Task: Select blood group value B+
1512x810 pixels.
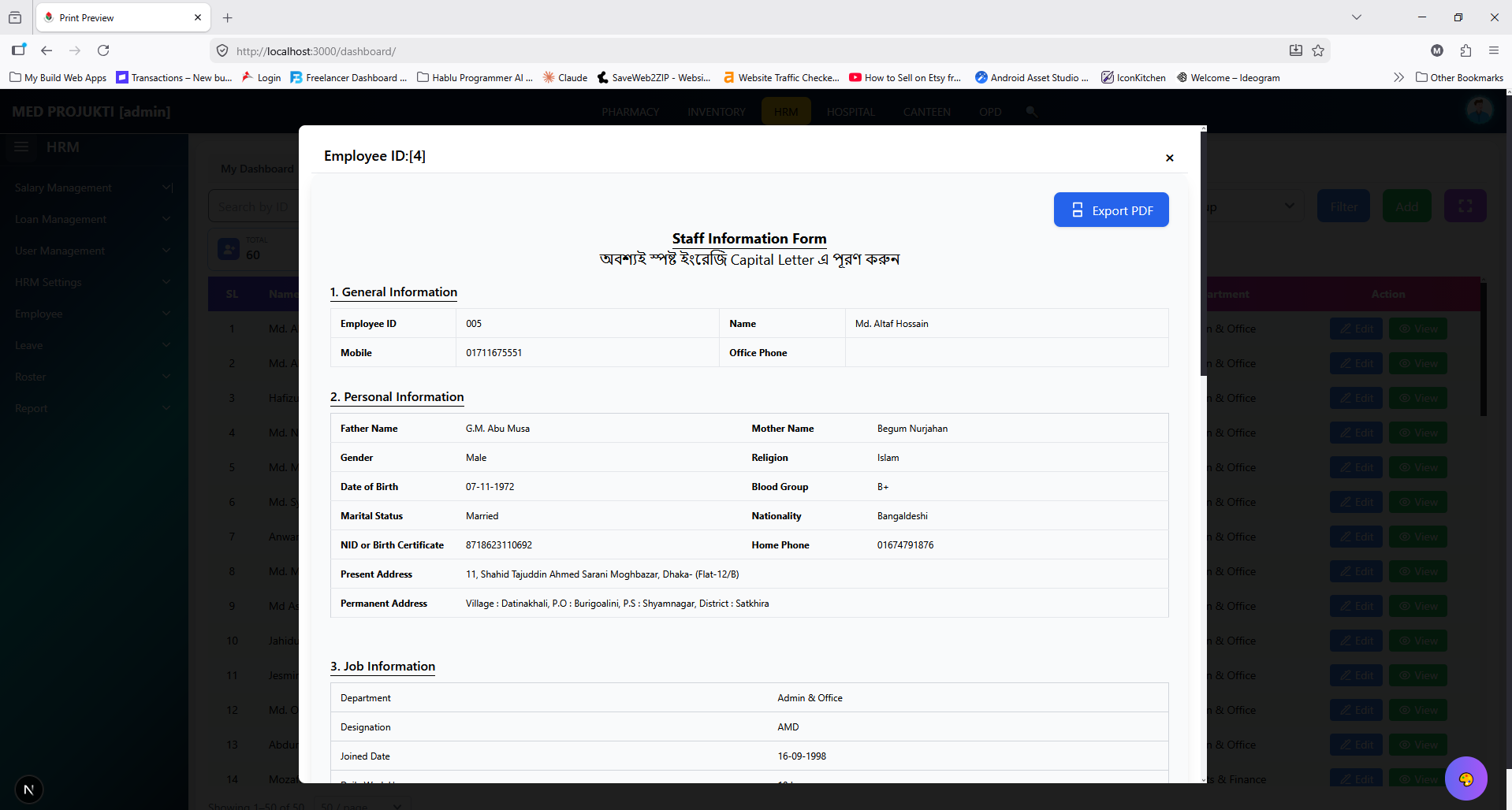Action: tap(883, 487)
